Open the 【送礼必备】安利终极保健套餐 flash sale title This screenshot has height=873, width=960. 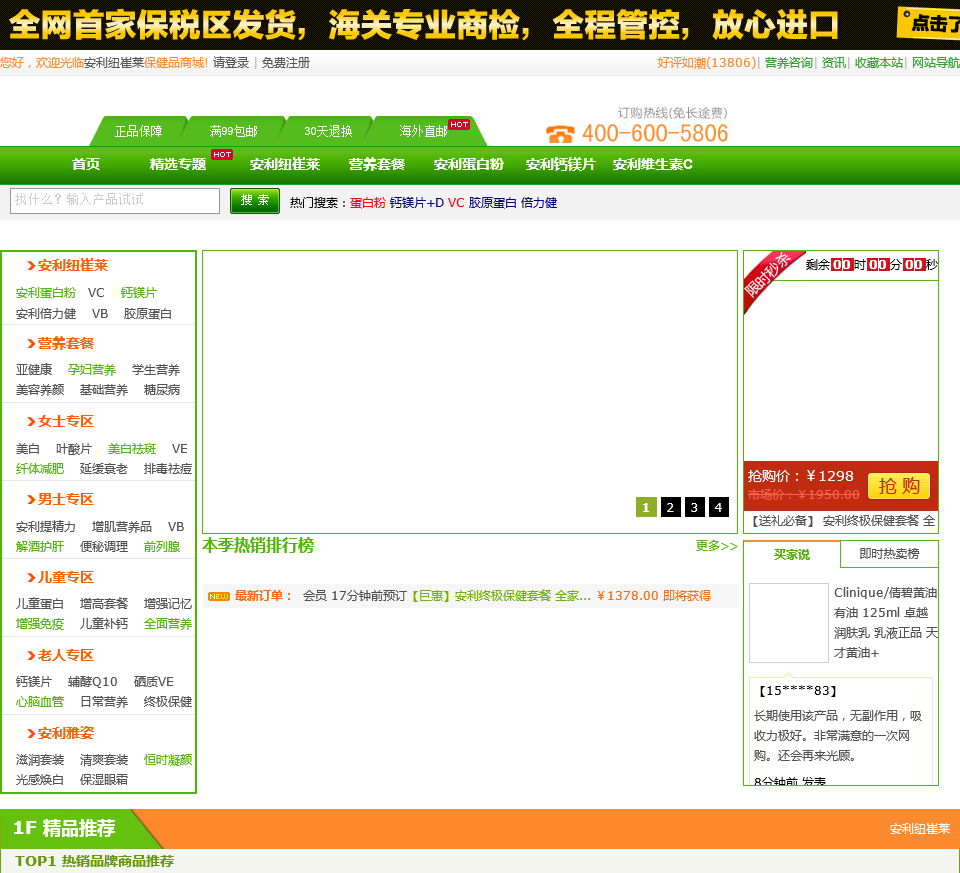(842, 521)
